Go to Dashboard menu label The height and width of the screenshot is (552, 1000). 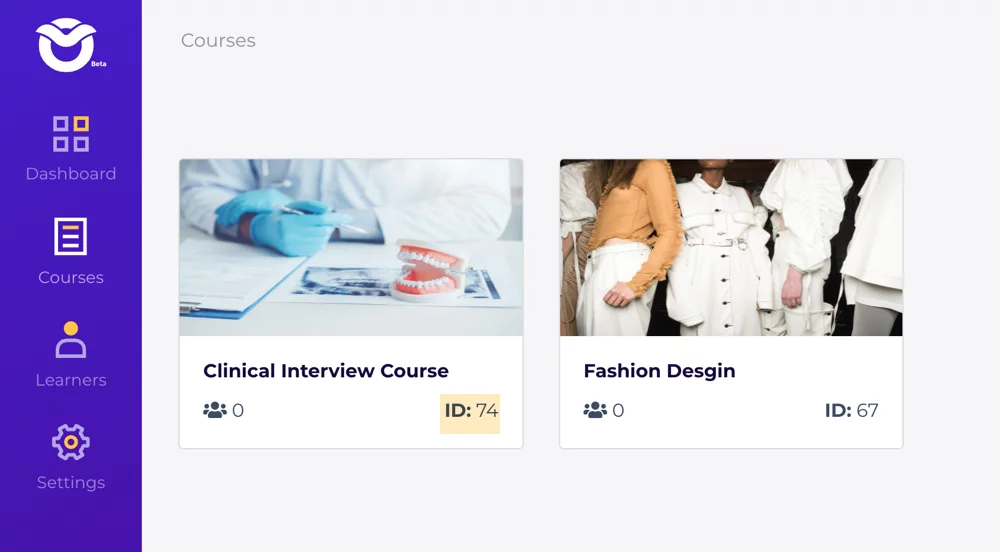(71, 173)
